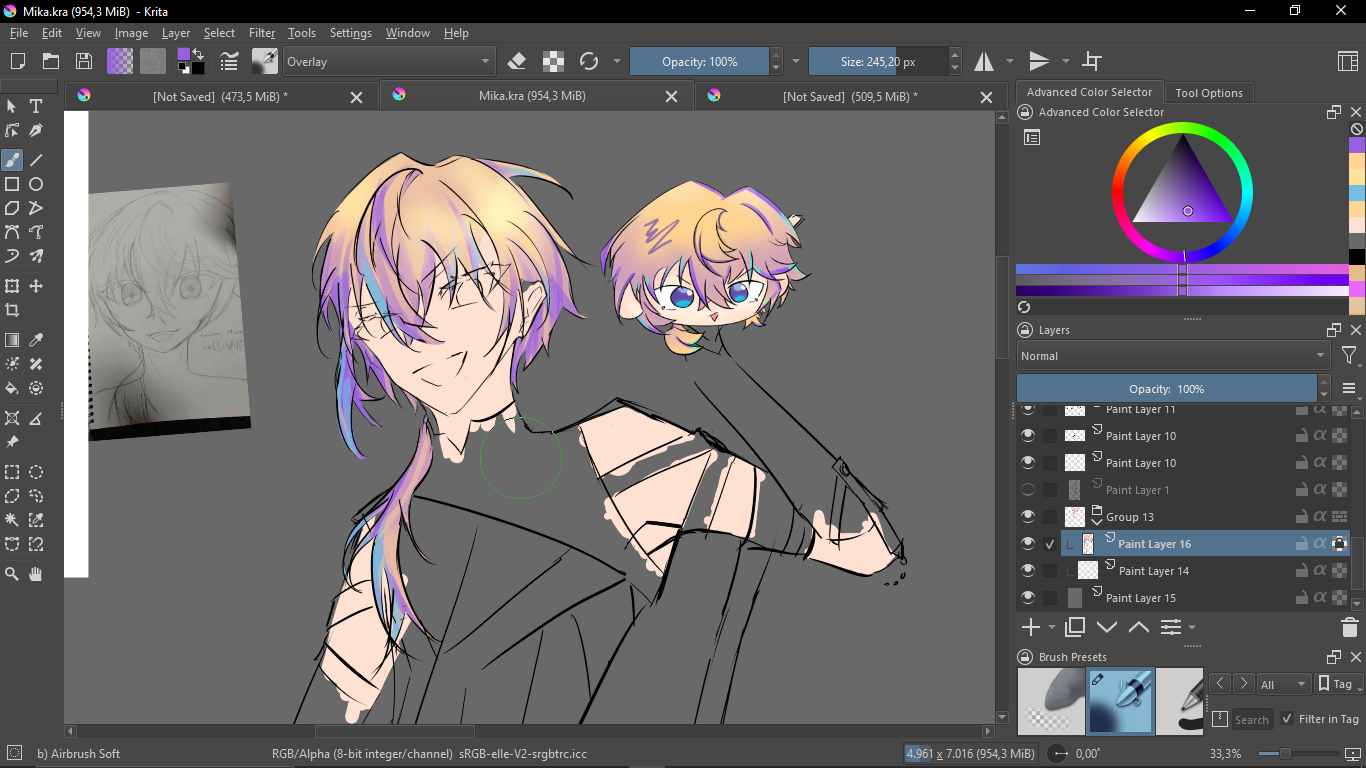Delete the layer with the trash icon
Screen dimensions: 1366x768
pyautogui.click(x=1349, y=628)
